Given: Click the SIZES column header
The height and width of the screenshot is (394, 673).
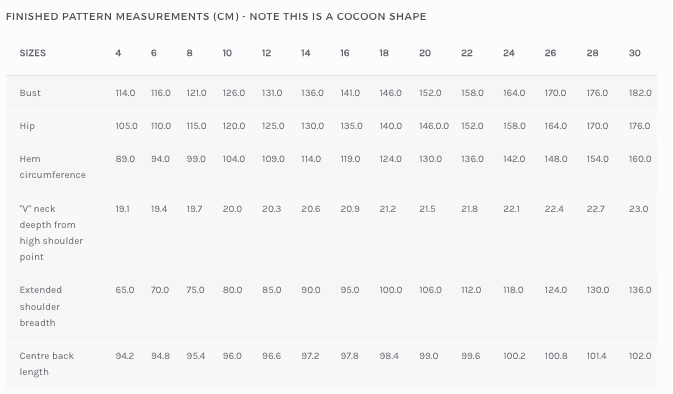Looking at the screenshot, I should pyautogui.click(x=33, y=53).
